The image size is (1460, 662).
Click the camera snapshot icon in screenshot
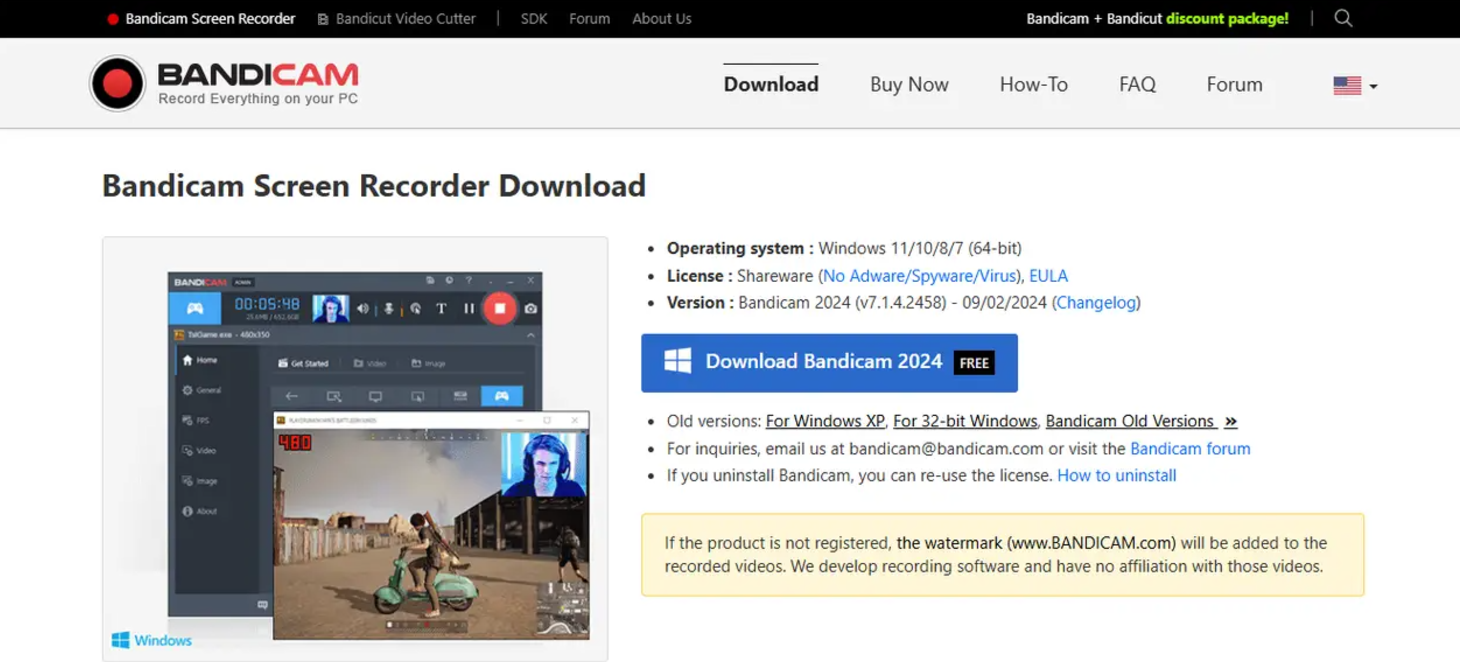tap(531, 309)
